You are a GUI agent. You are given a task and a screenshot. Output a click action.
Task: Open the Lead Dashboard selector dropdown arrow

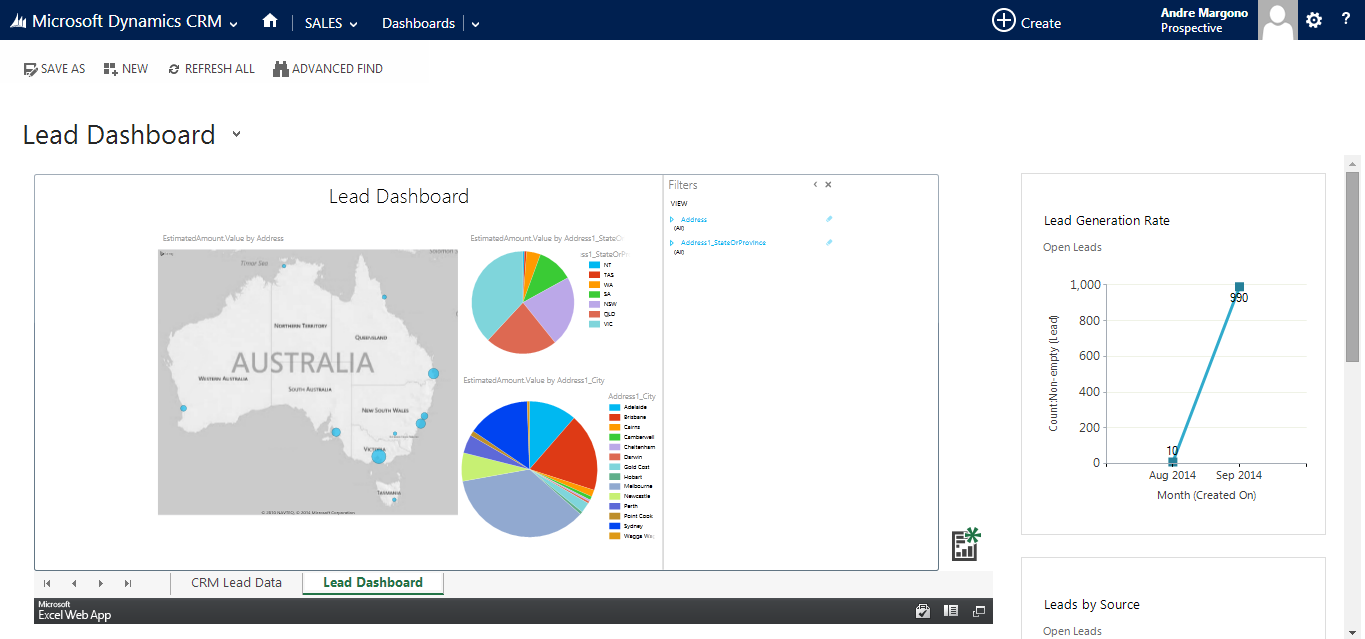tap(236, 134)
